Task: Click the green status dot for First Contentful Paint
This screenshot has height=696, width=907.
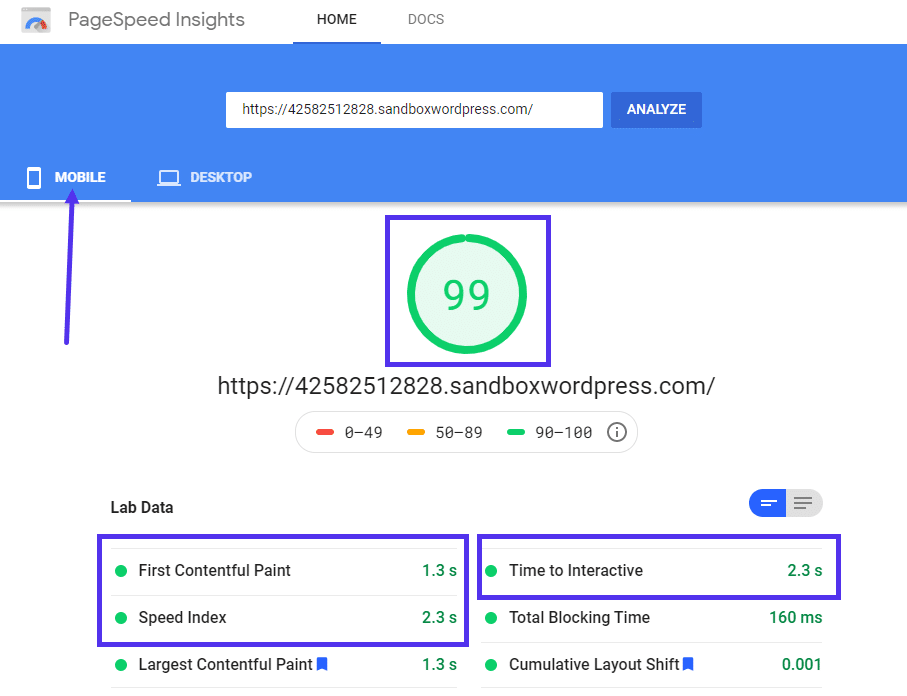Action: 122,570
